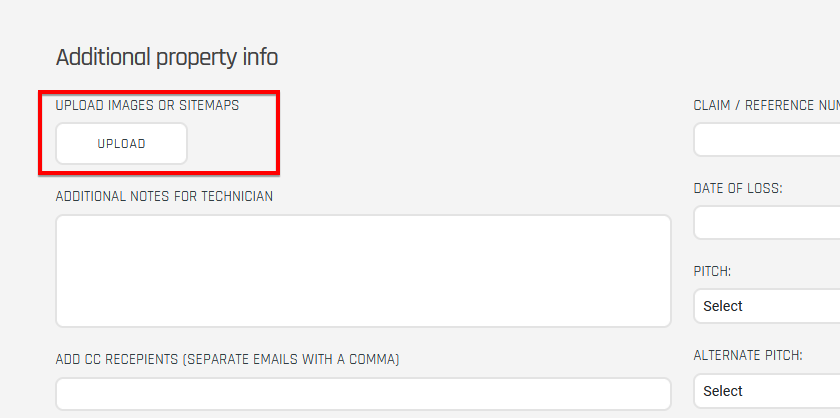Click the word 'Sitemaps' in upload label
This screenshot has height=418, width=840.
click(208, 105)
